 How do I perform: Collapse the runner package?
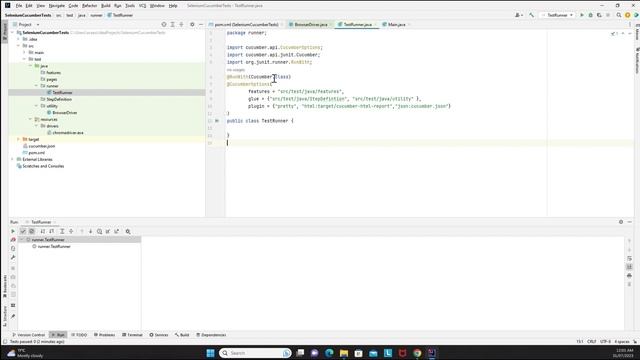(36, 86)
